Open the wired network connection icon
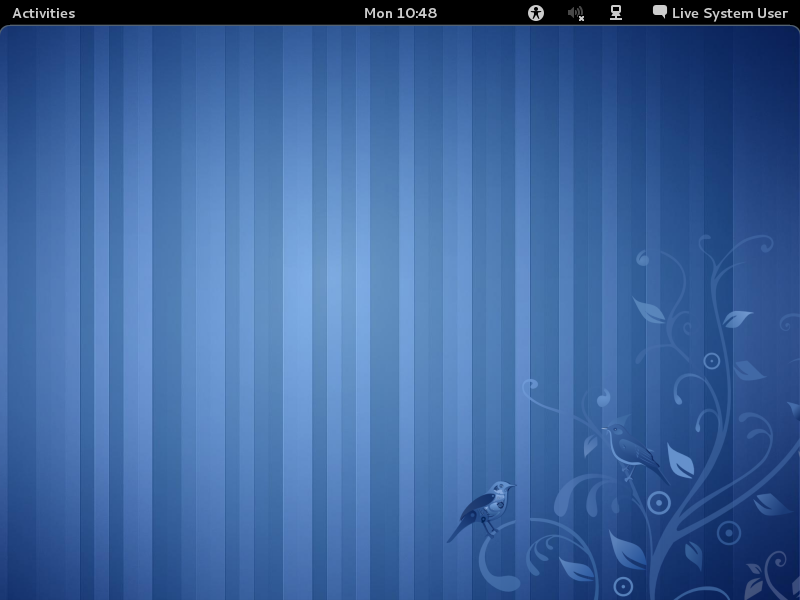 (x=616, y=13)
